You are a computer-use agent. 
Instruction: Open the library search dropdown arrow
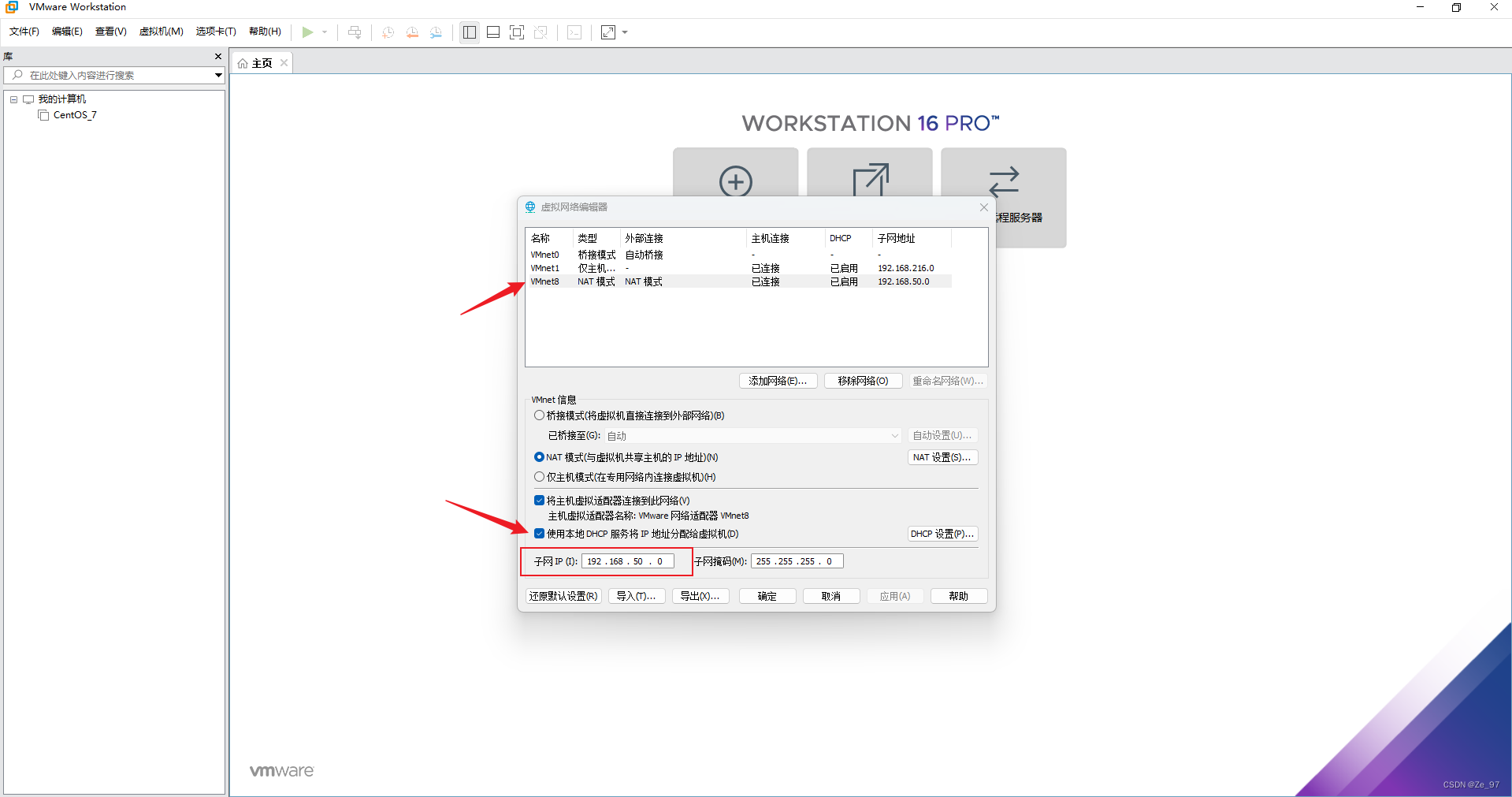(x=218, y=75)
